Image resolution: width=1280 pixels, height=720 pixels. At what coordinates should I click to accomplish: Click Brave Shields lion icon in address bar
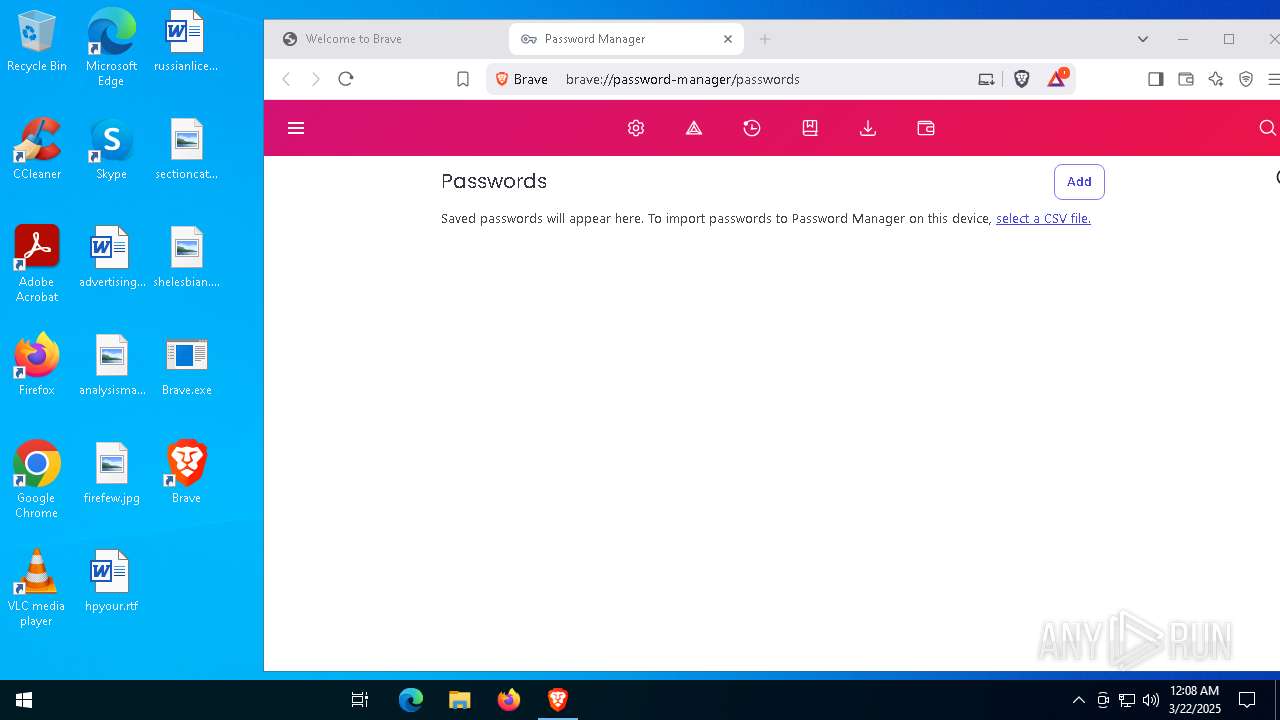pos(1021,79)
